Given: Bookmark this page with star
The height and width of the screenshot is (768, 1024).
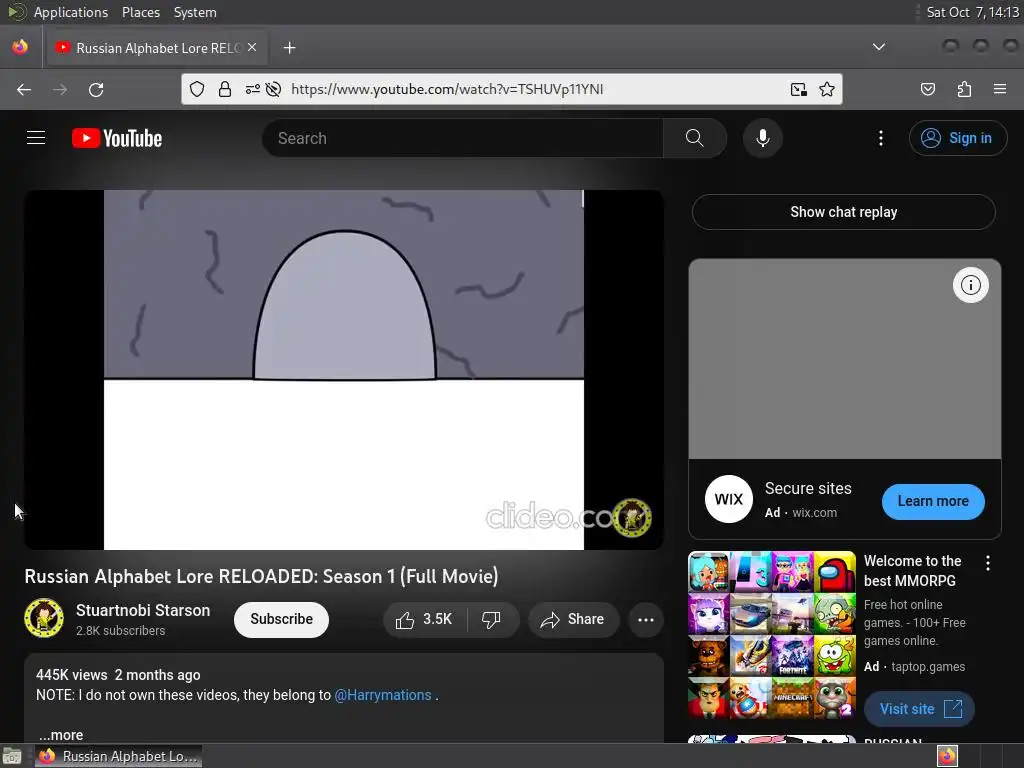Looking at the screenshot, I should (x=827, y=89).
